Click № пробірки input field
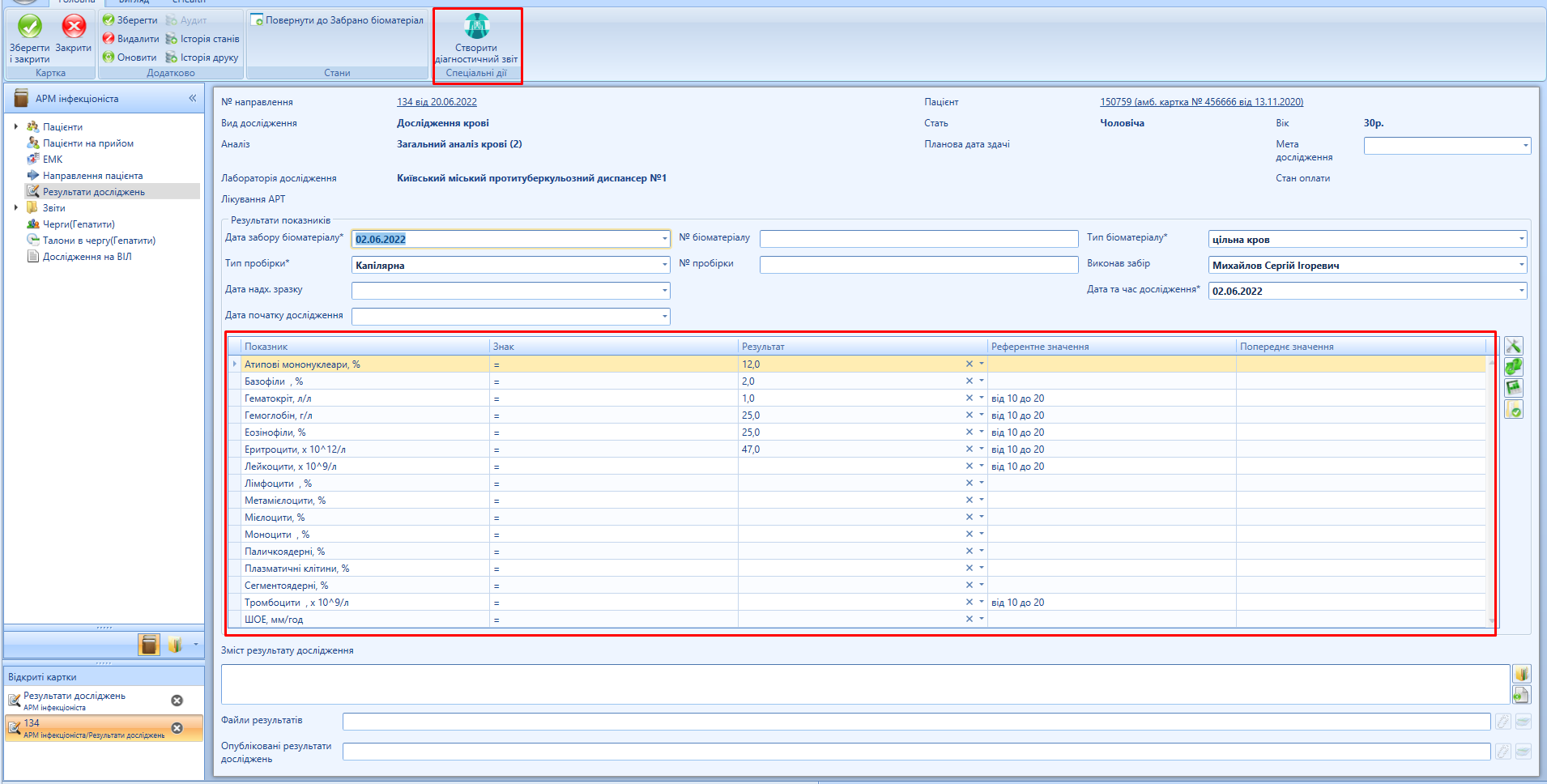The width and height of the screenshot is (1547, 784). 918,265
